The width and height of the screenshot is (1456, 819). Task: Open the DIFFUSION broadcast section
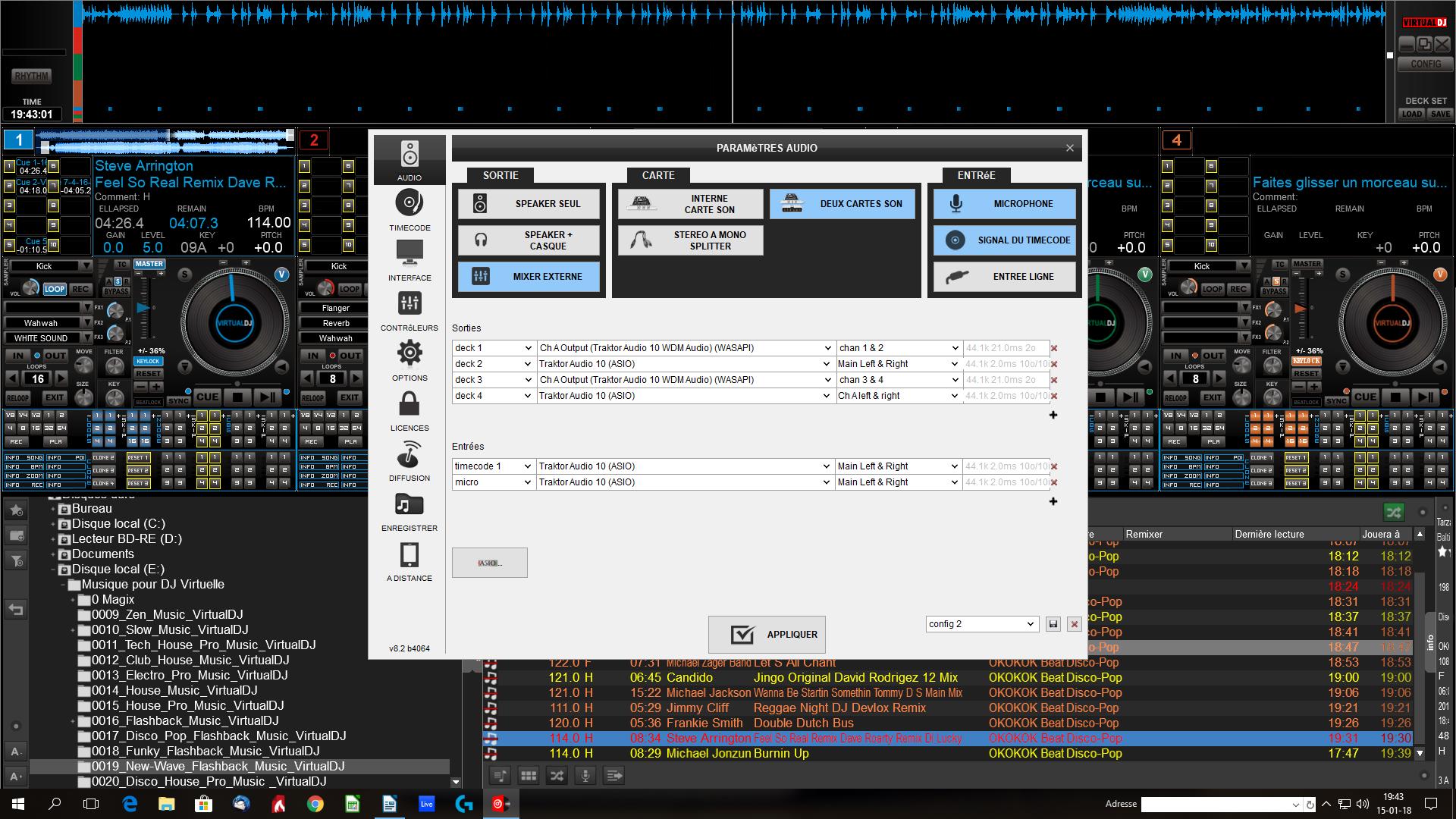click(x=409, y=460)
